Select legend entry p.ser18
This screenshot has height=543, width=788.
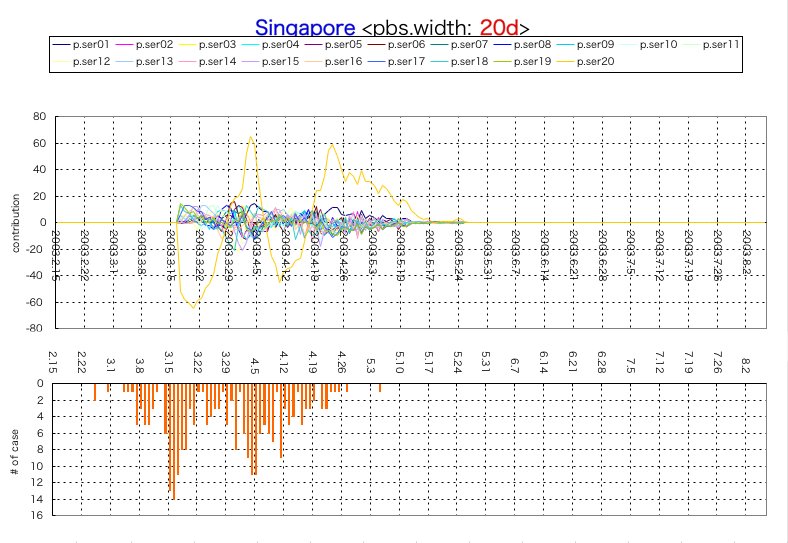point(459,61)
